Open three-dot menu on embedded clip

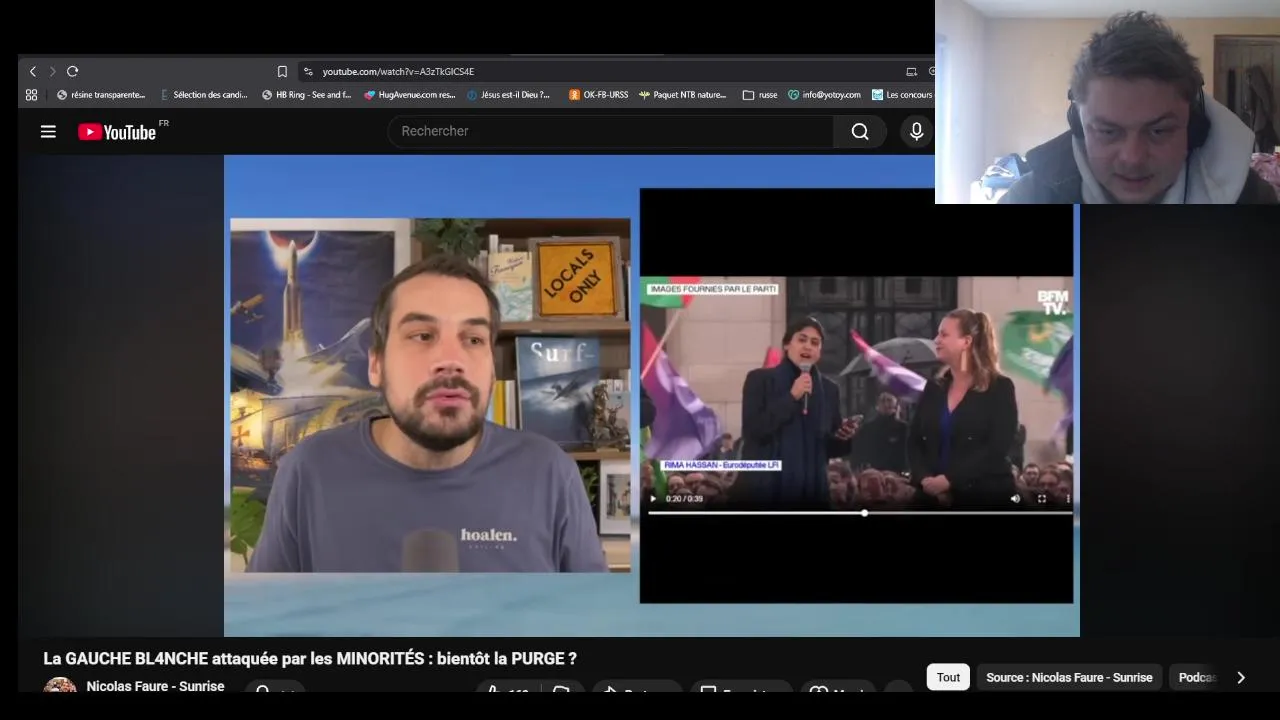tap(1067, 498)
